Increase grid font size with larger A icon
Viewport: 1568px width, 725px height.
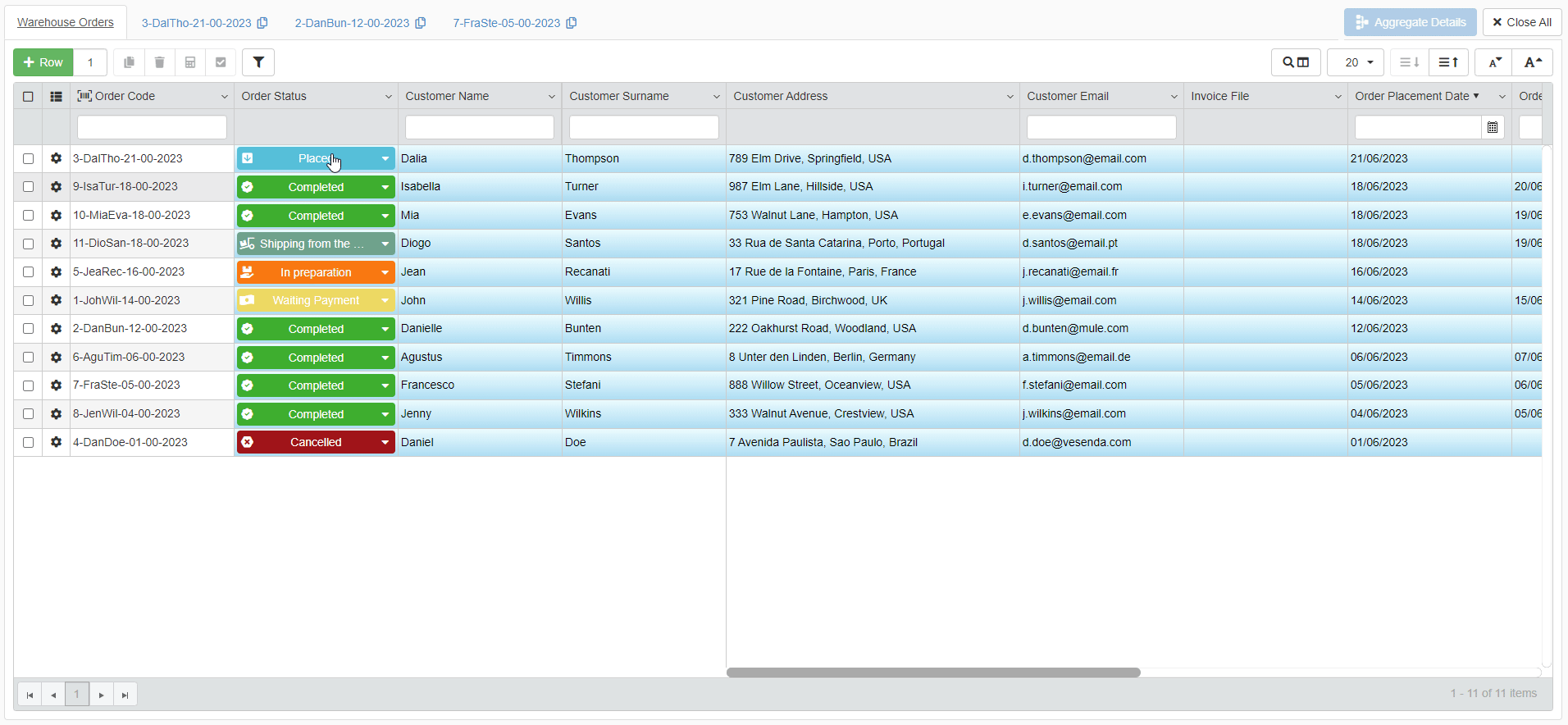click(x=1533, y=62)
